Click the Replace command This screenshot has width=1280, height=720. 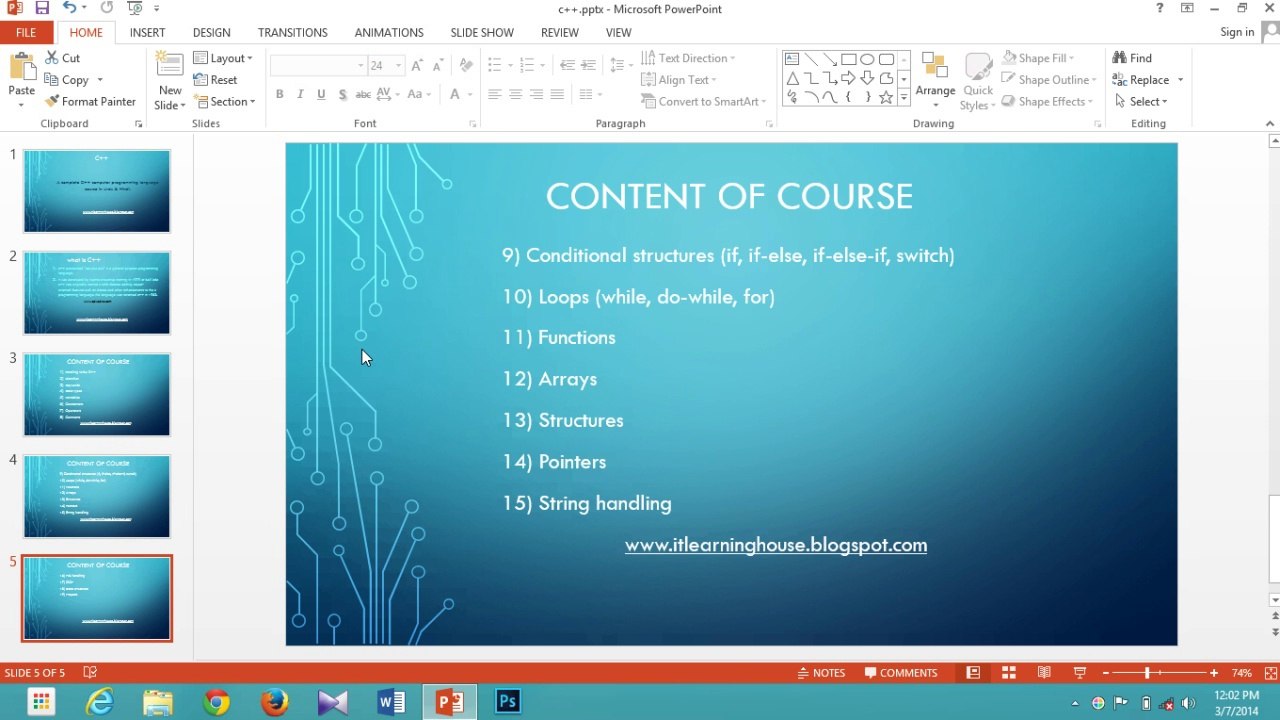(1141, 80)
